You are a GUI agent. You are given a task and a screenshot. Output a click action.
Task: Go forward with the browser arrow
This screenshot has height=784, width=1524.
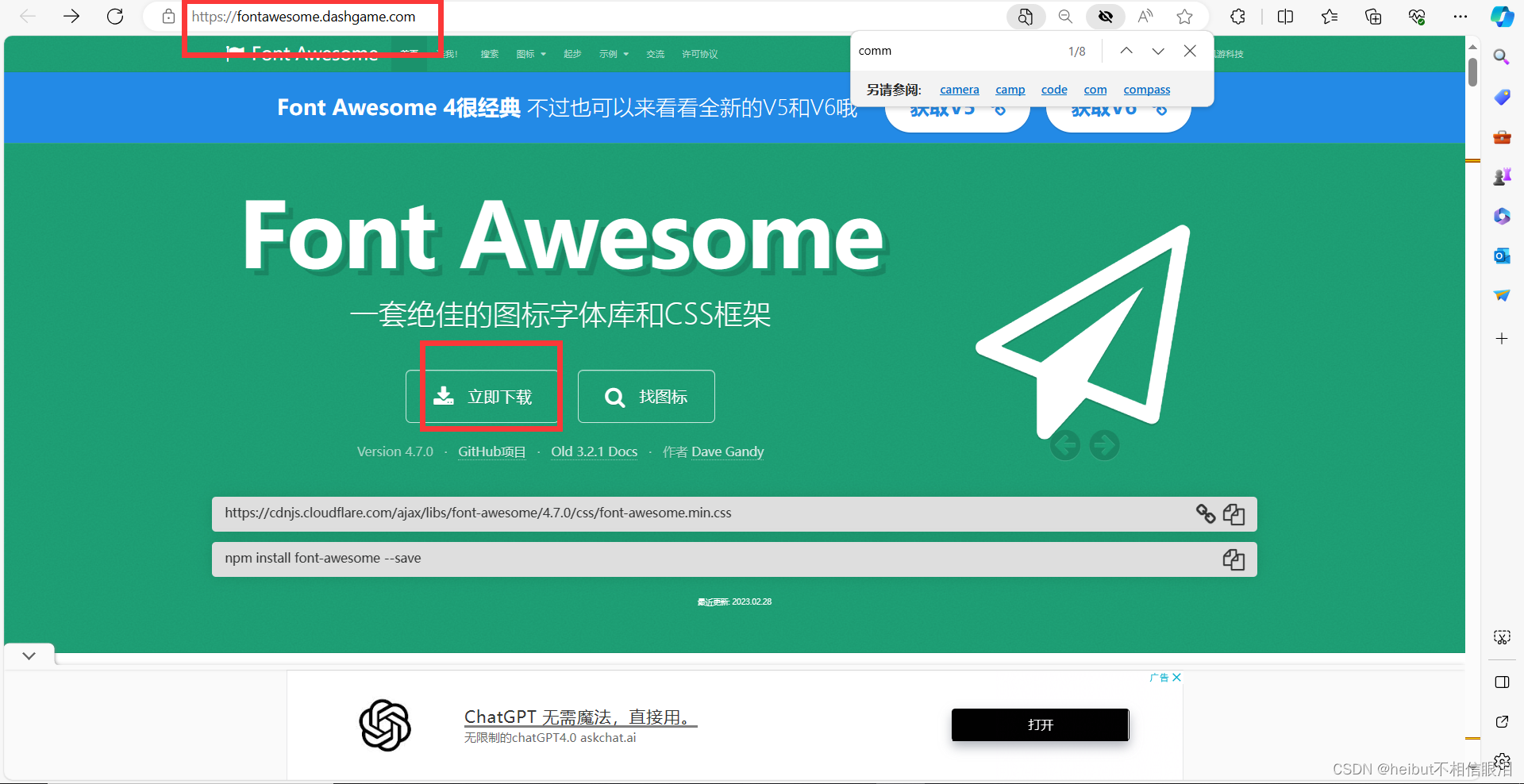[71, 16]
